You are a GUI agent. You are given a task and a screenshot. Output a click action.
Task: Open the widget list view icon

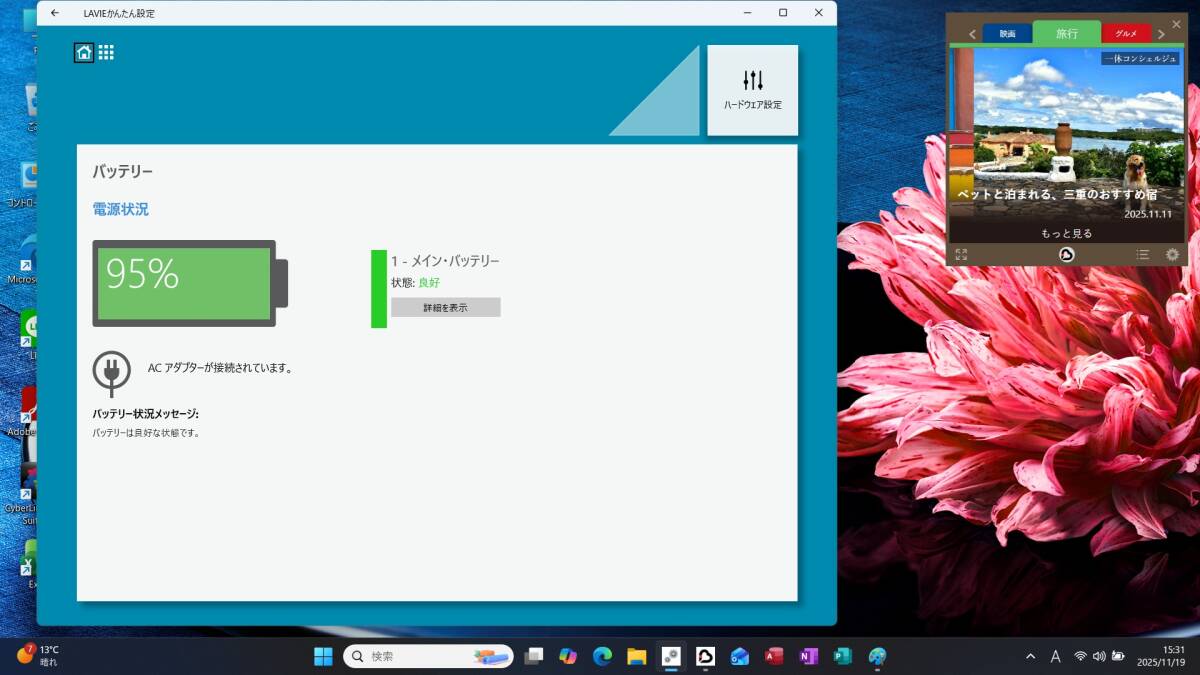tap(1142, 255)
